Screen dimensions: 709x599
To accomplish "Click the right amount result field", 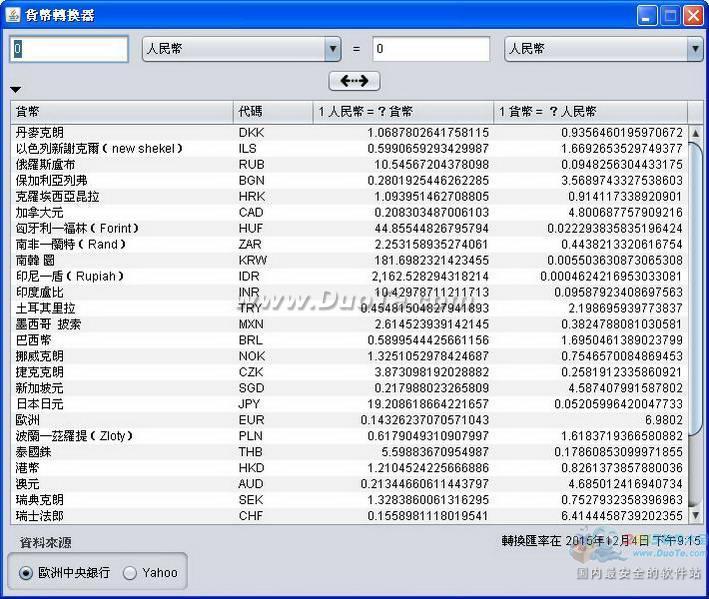I will coord(431,48).
